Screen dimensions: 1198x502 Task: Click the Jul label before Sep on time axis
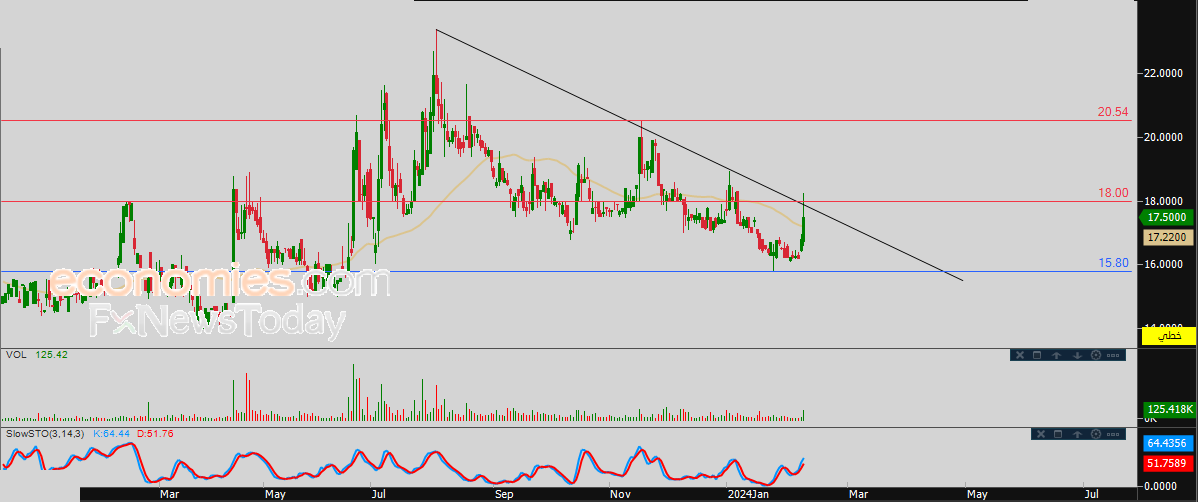click(378, 495)
